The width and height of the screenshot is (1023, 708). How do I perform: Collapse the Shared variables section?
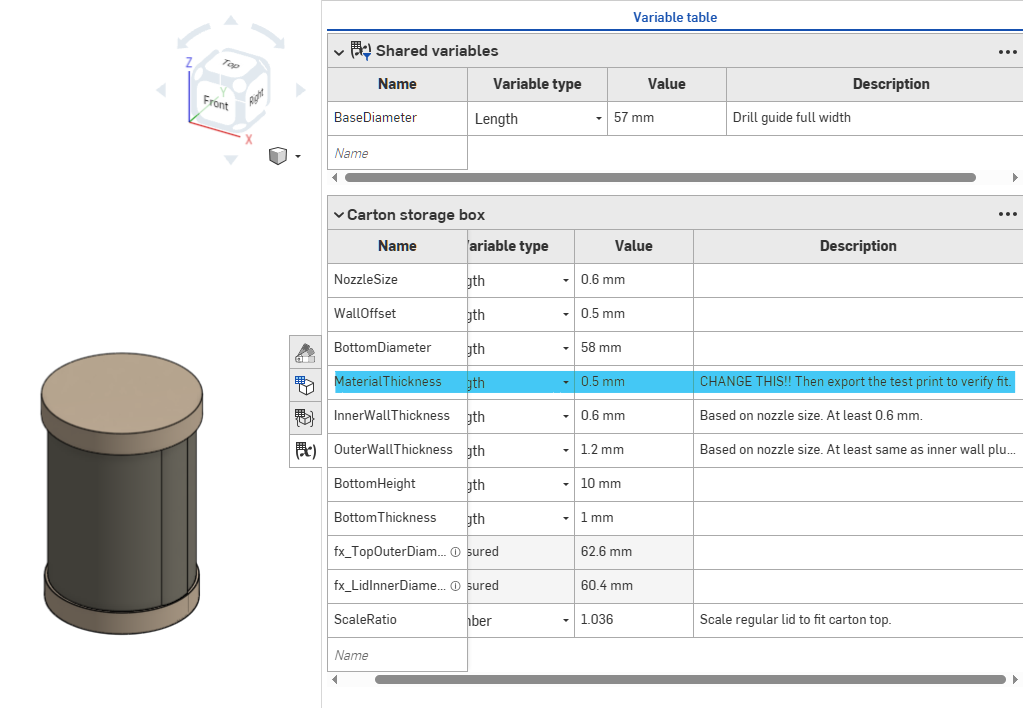pyautogui.click(x=339, y=52)
